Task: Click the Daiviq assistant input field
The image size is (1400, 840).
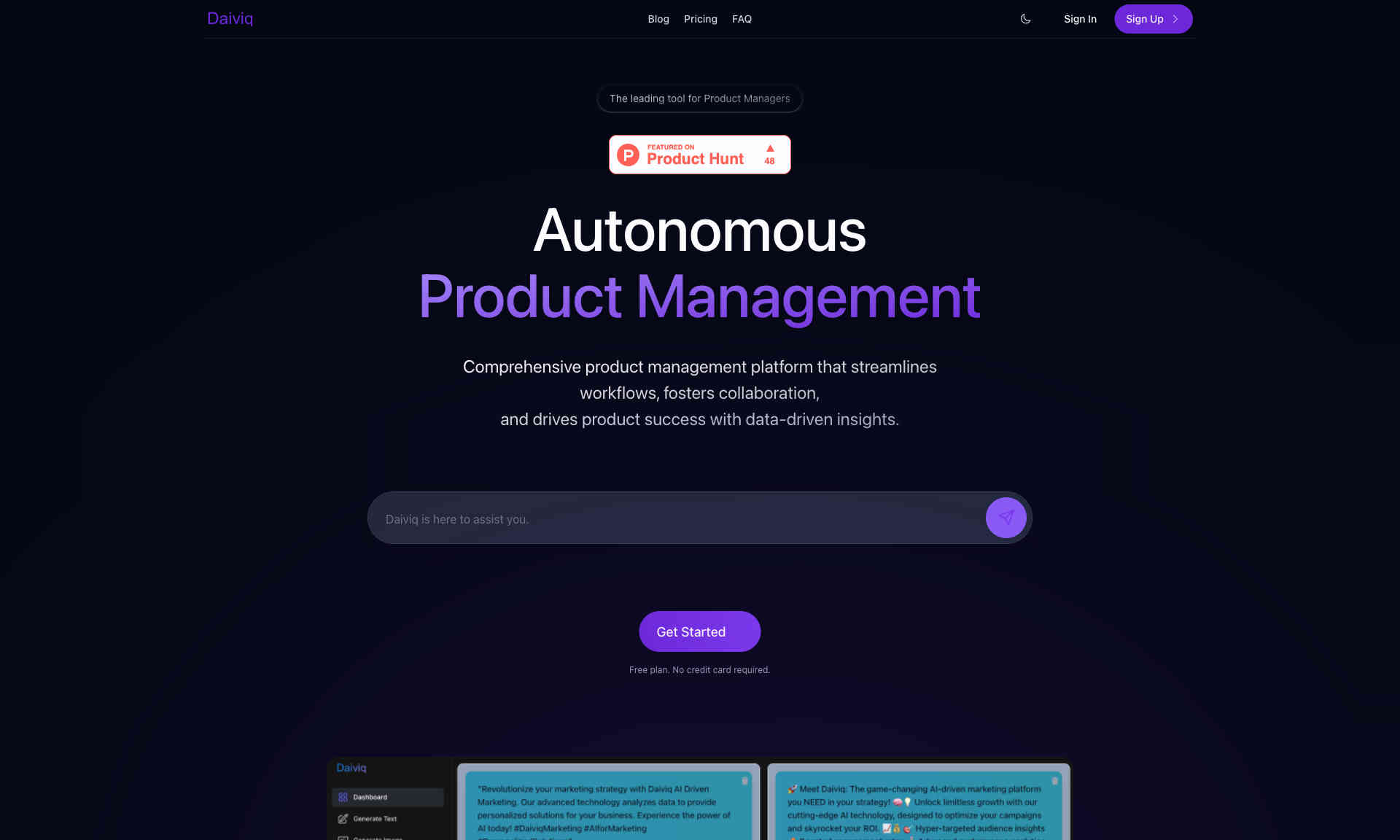Action: [x=700, y=518]
